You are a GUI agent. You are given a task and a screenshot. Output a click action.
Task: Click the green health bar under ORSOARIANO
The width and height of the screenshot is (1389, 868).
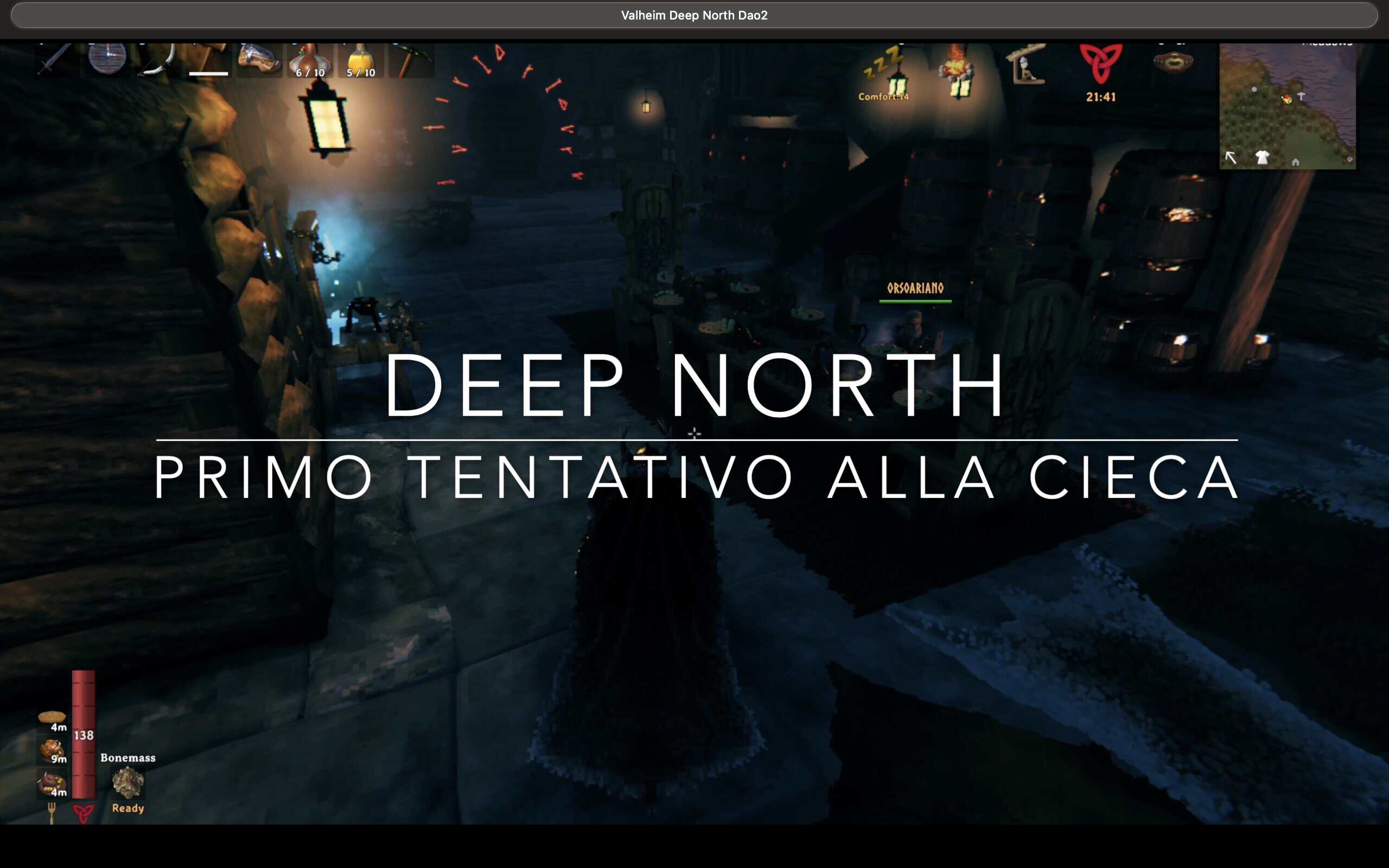(915, 302)
